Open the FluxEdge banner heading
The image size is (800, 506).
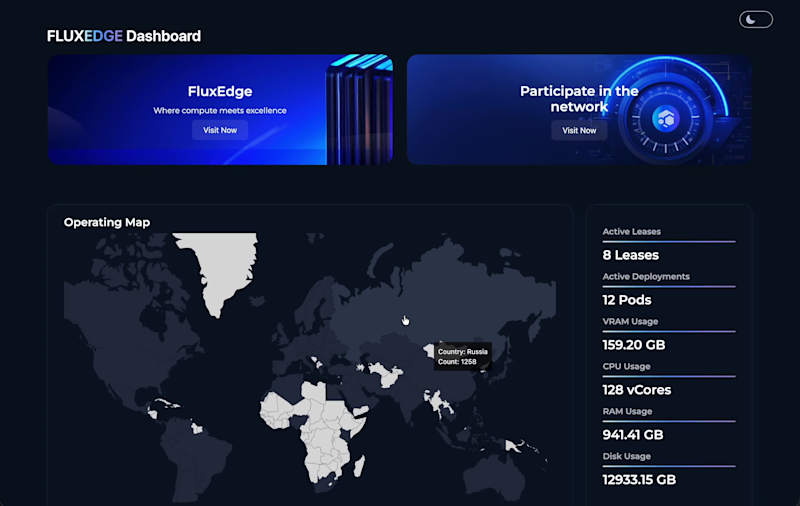[220, 91]
